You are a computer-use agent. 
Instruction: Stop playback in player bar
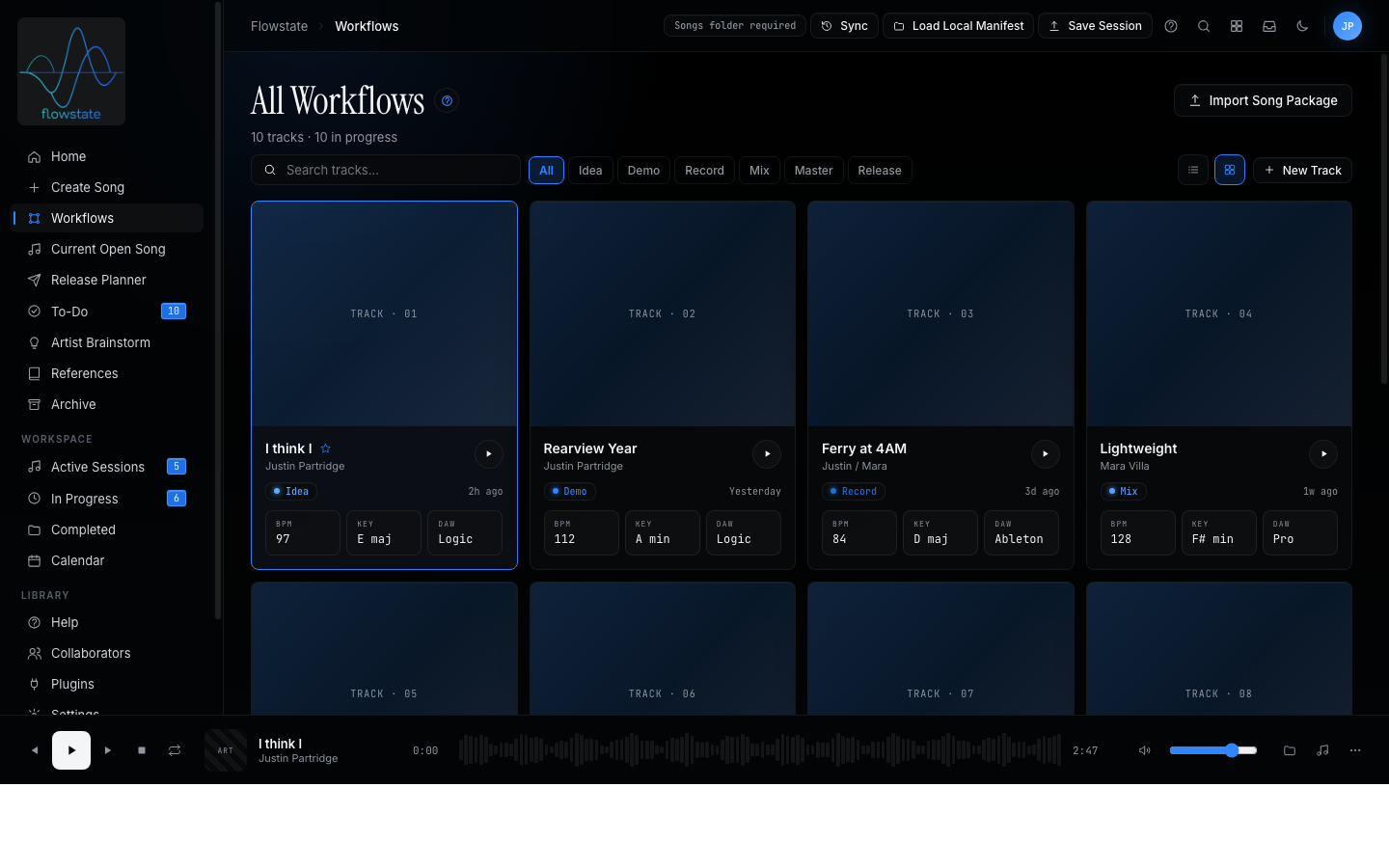pos(142,750)
